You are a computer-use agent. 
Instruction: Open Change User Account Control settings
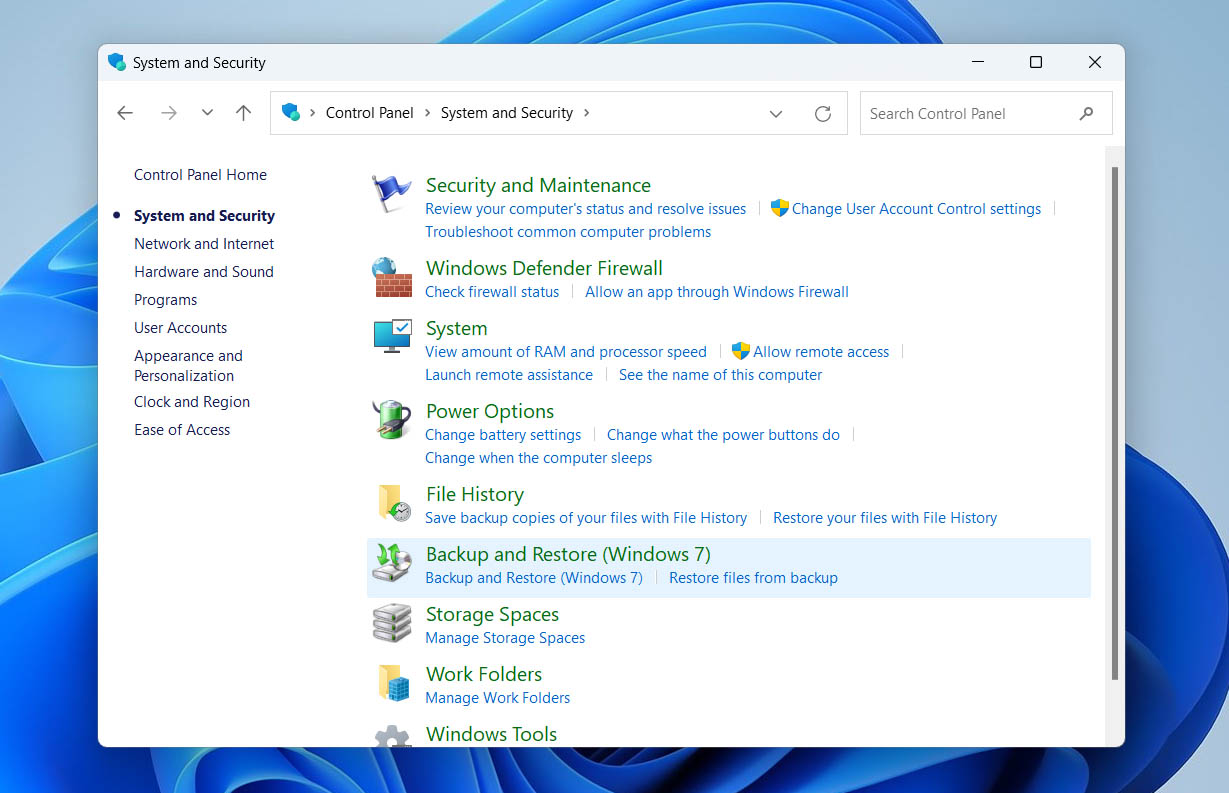click(x=916, y=209)
